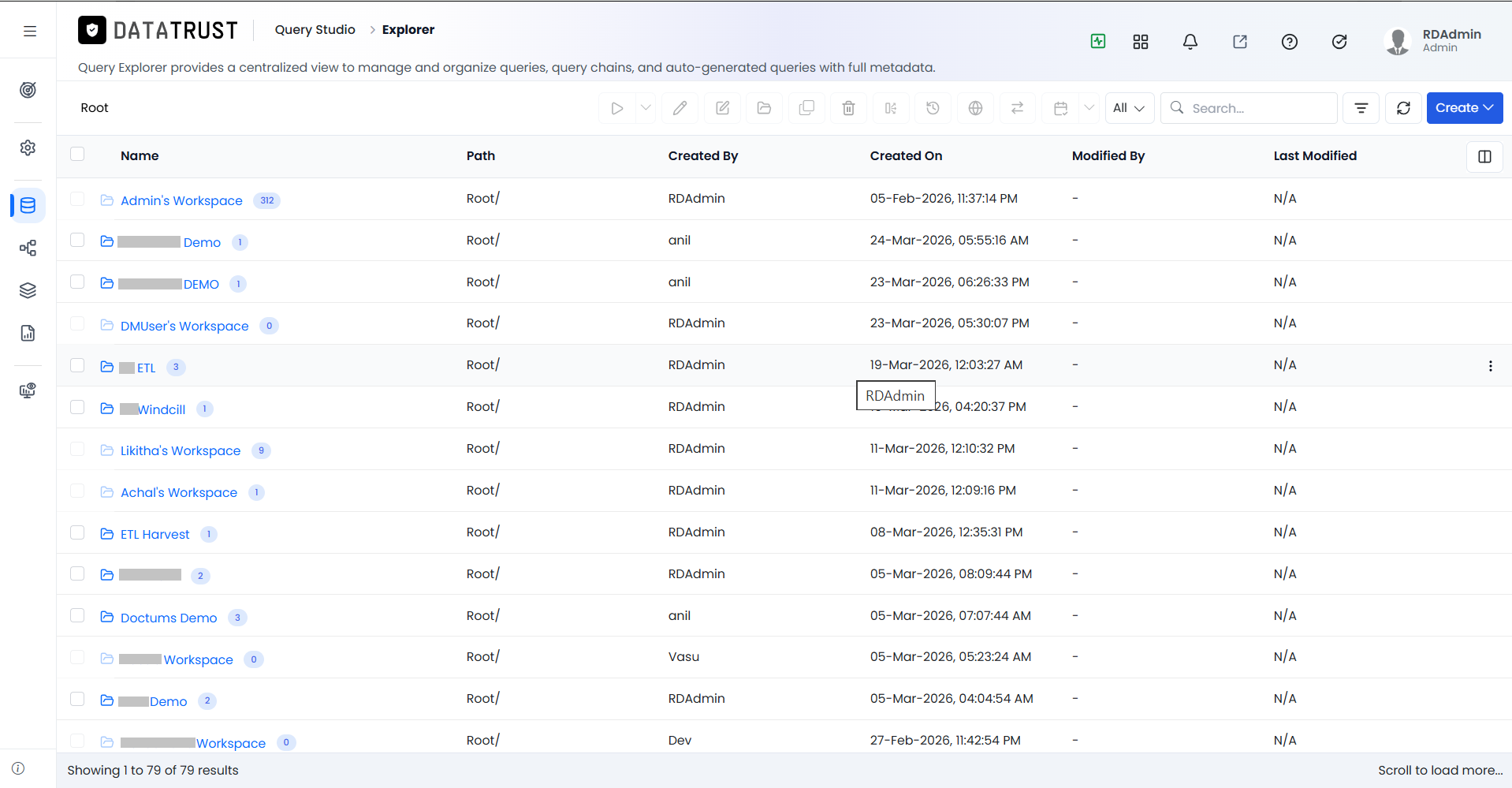Click the green activity monitor icon
The image size is (1512, 788).
[1098, 41]
